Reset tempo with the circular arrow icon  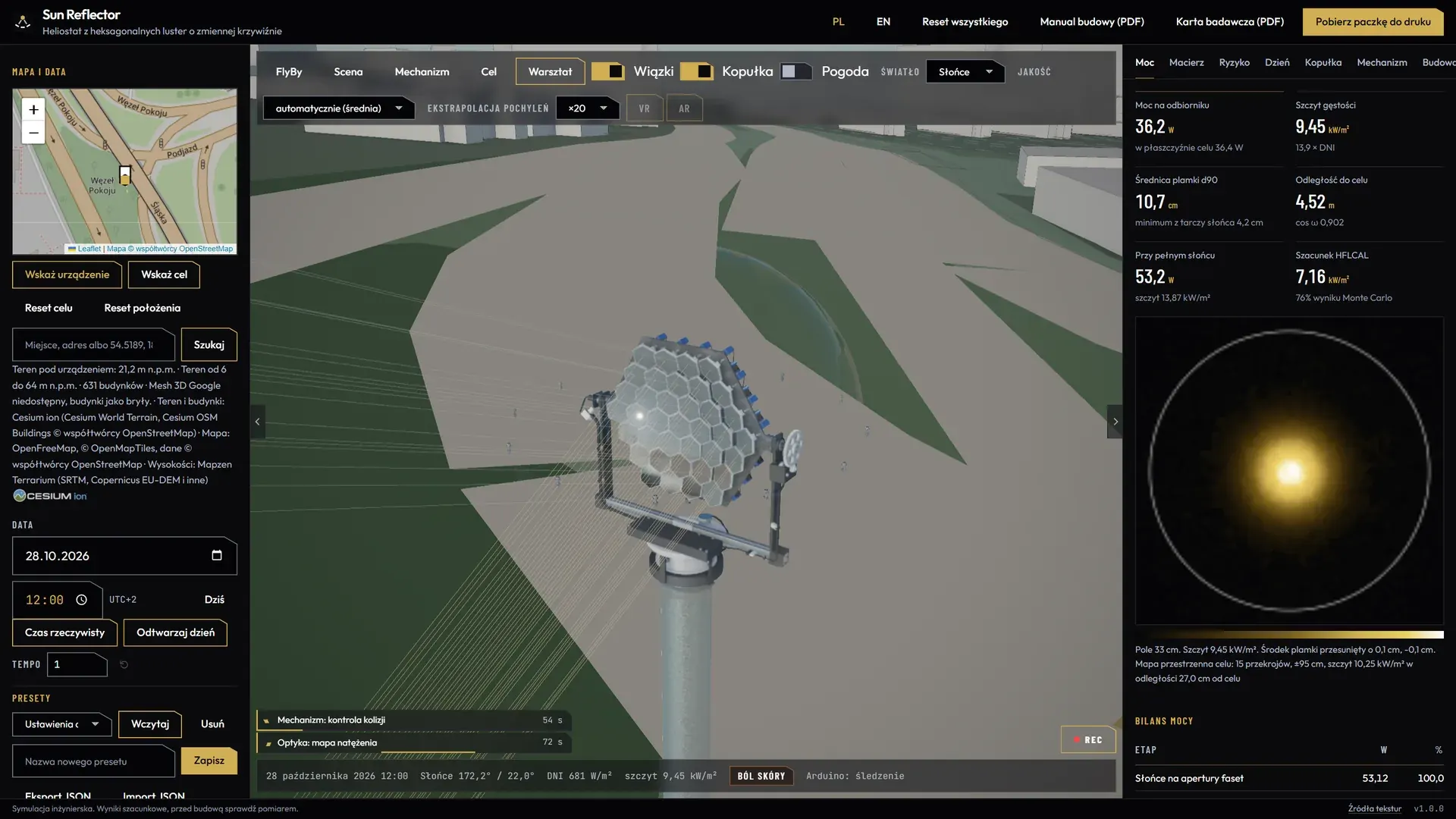(x=124, y=664)
